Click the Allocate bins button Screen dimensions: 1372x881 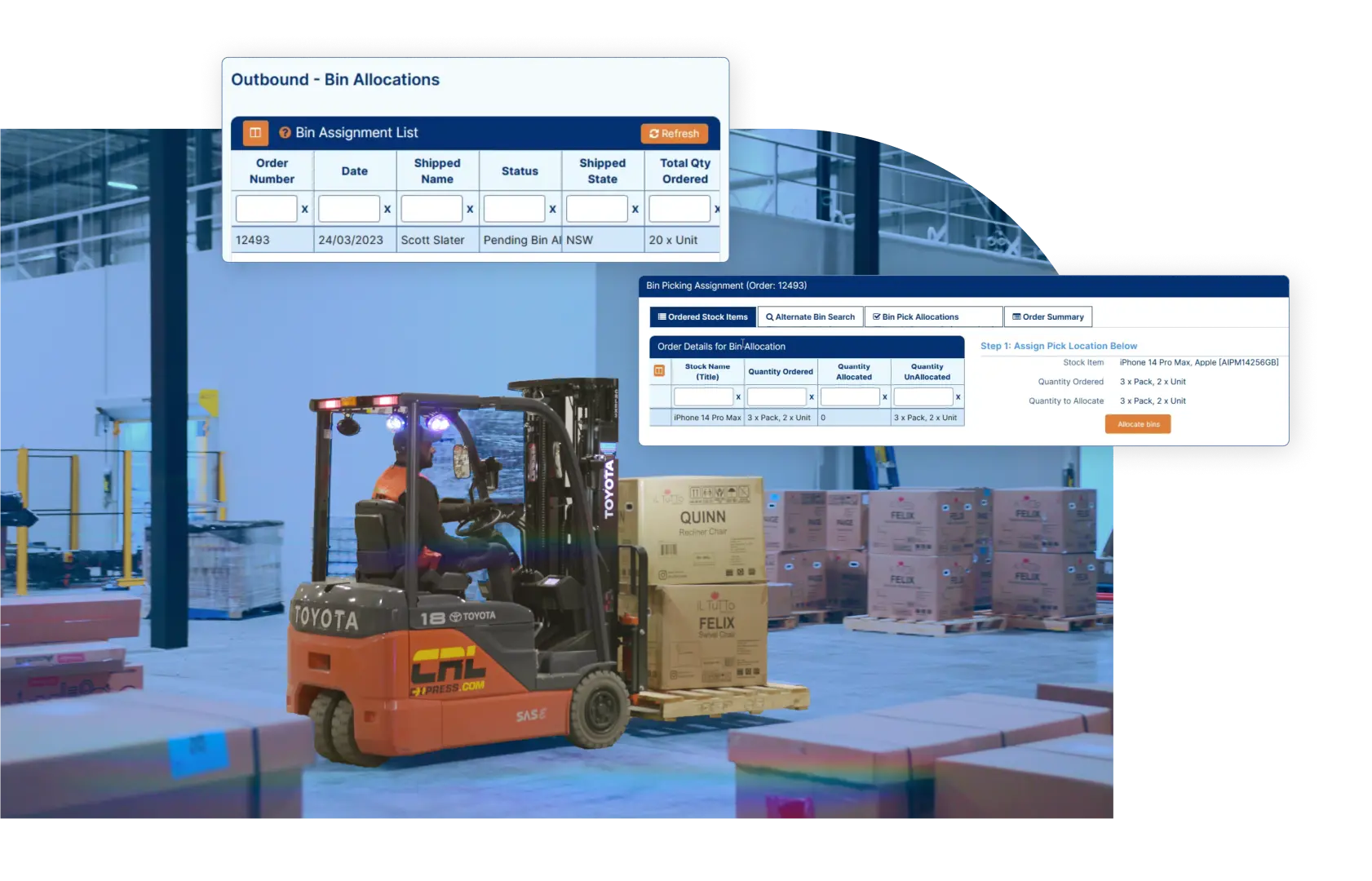1137,423
